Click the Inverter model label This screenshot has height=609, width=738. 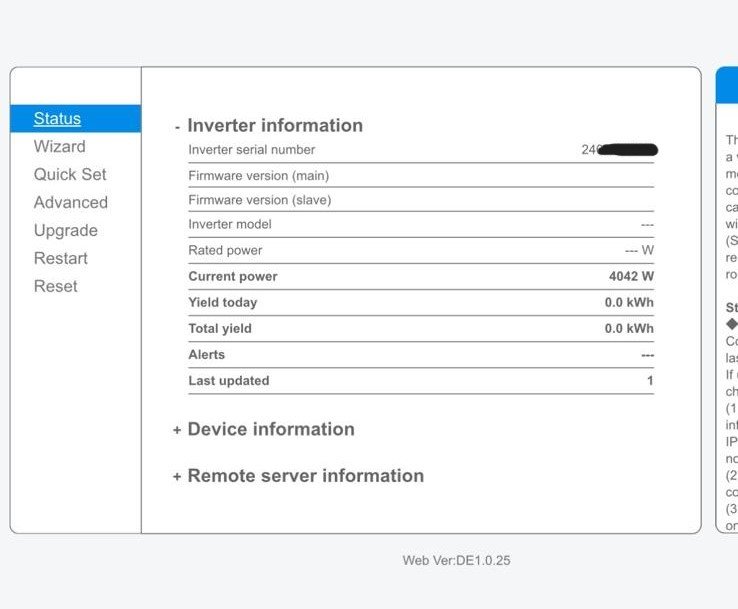pos(230,224)
